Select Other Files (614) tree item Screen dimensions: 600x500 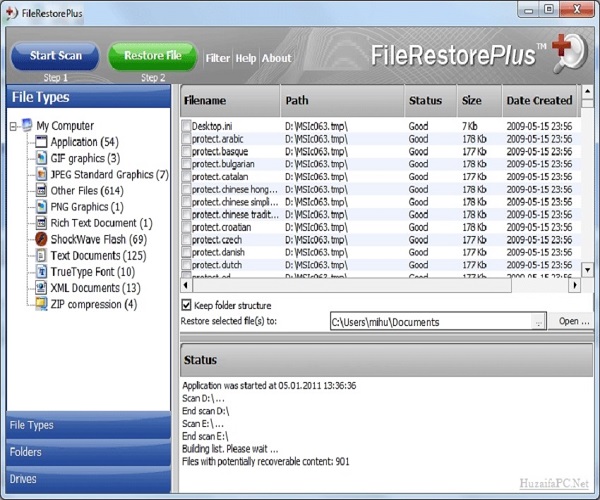pyautogui.click(x=87, y=191)
